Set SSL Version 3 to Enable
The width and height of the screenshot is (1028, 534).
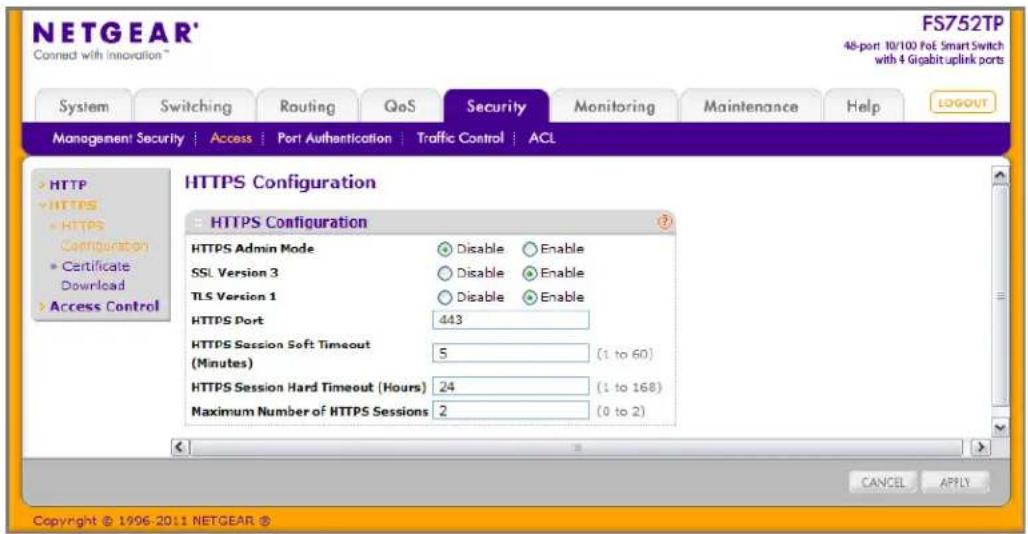[x=530, y=273]
